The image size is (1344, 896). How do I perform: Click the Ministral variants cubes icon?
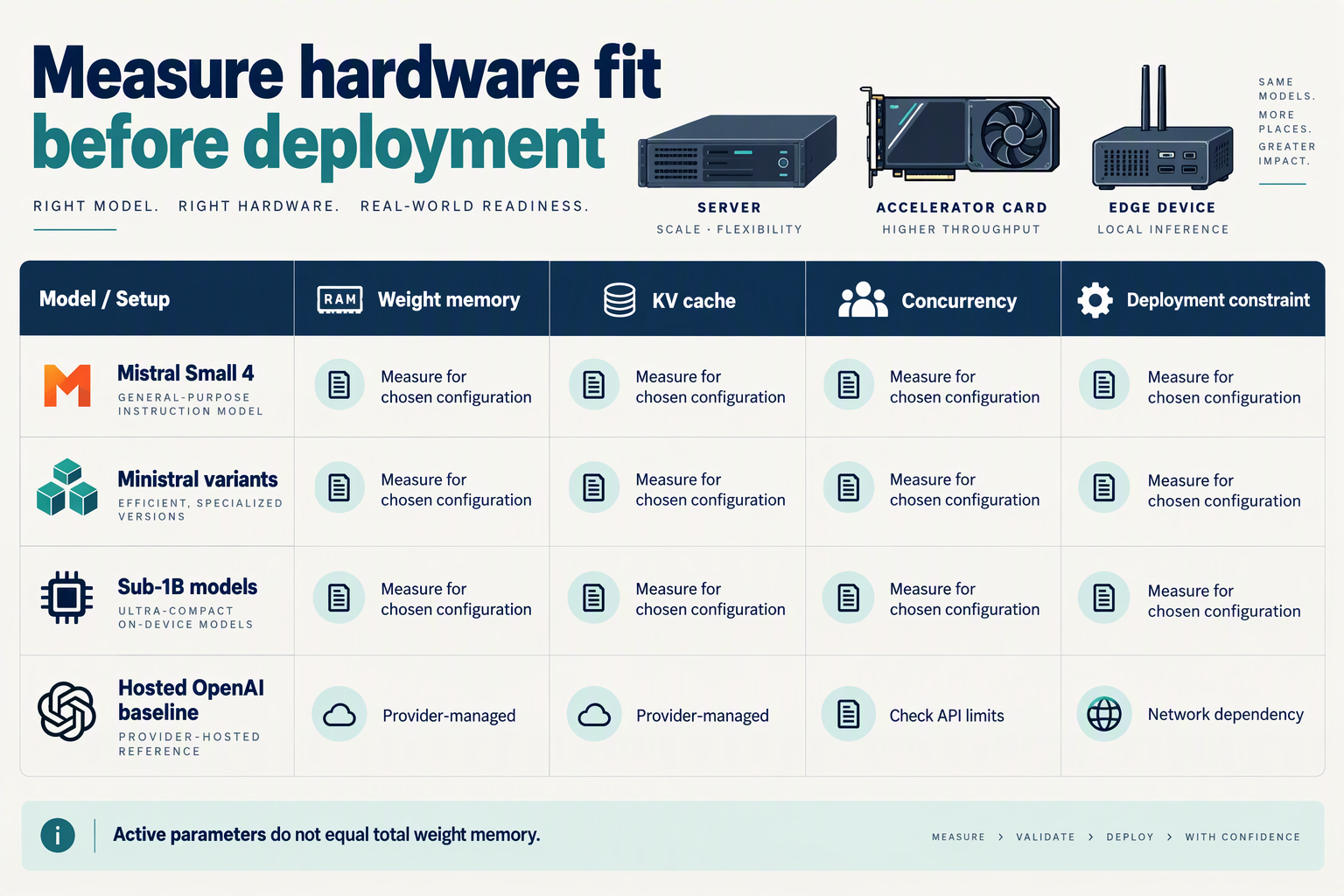click(67, 487)
